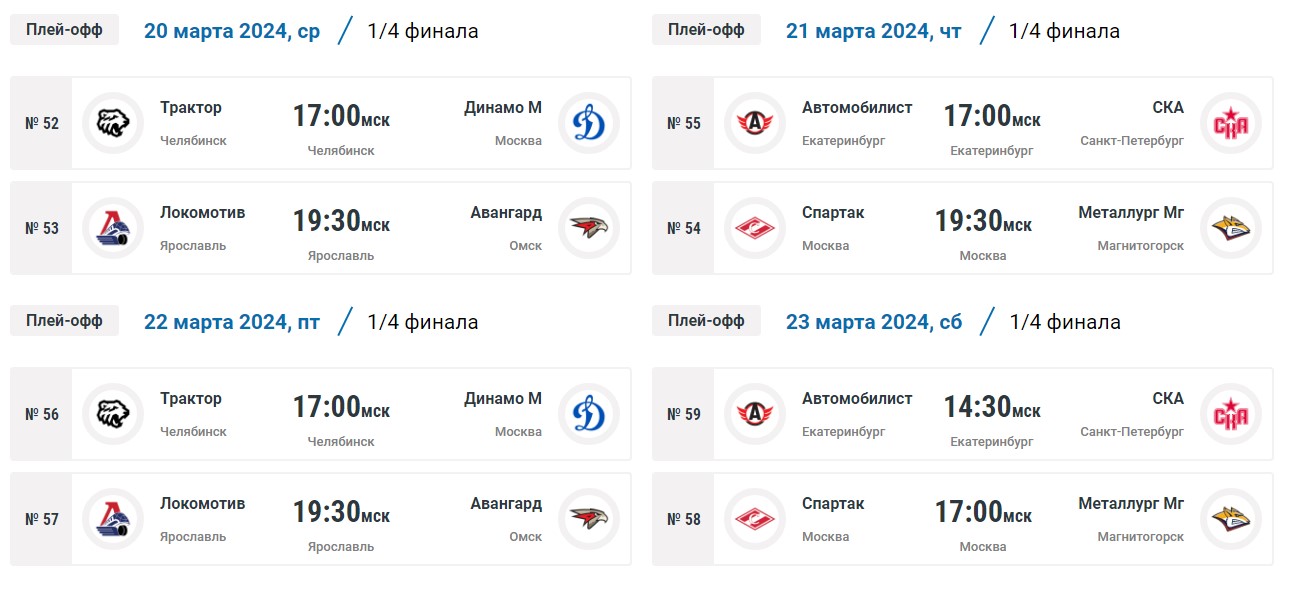Click Avangard logo in match № 53
1310x589 pixels.
click(589, 228)
